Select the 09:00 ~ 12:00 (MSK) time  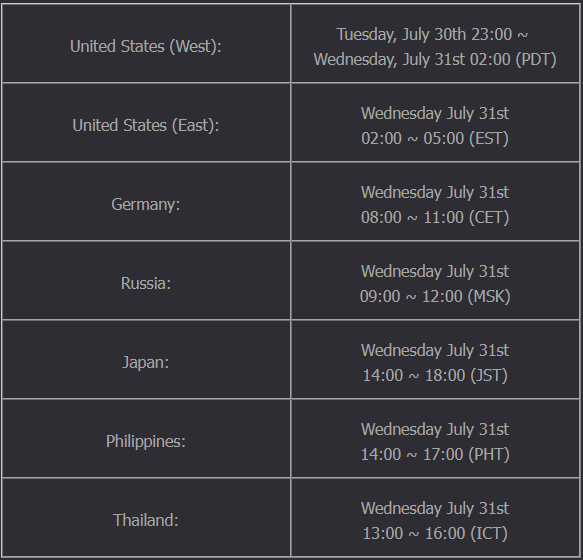[435, 296]
